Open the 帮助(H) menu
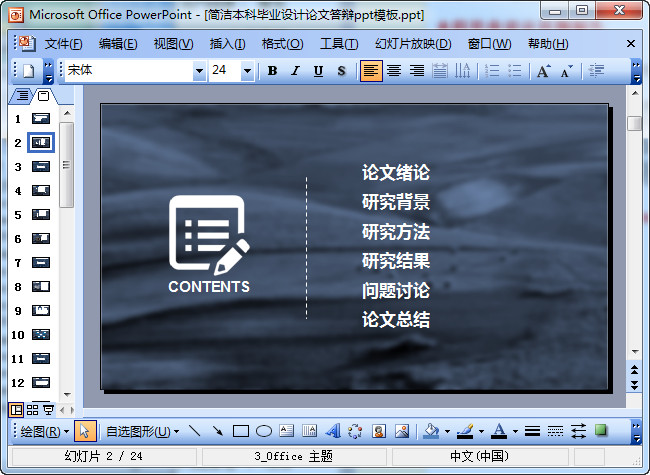The height and width of the screenshot is (475, 650). (548, 44)
